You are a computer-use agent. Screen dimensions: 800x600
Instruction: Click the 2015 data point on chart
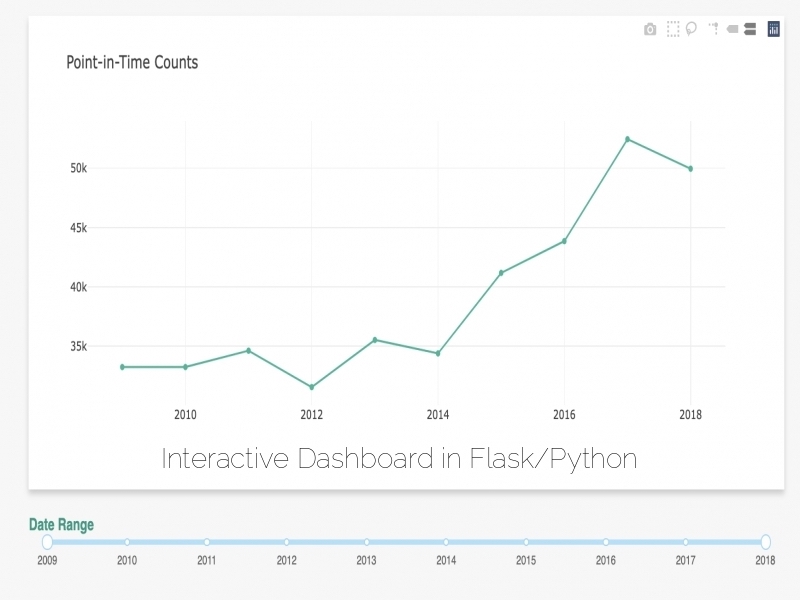[x=501, y=273]
